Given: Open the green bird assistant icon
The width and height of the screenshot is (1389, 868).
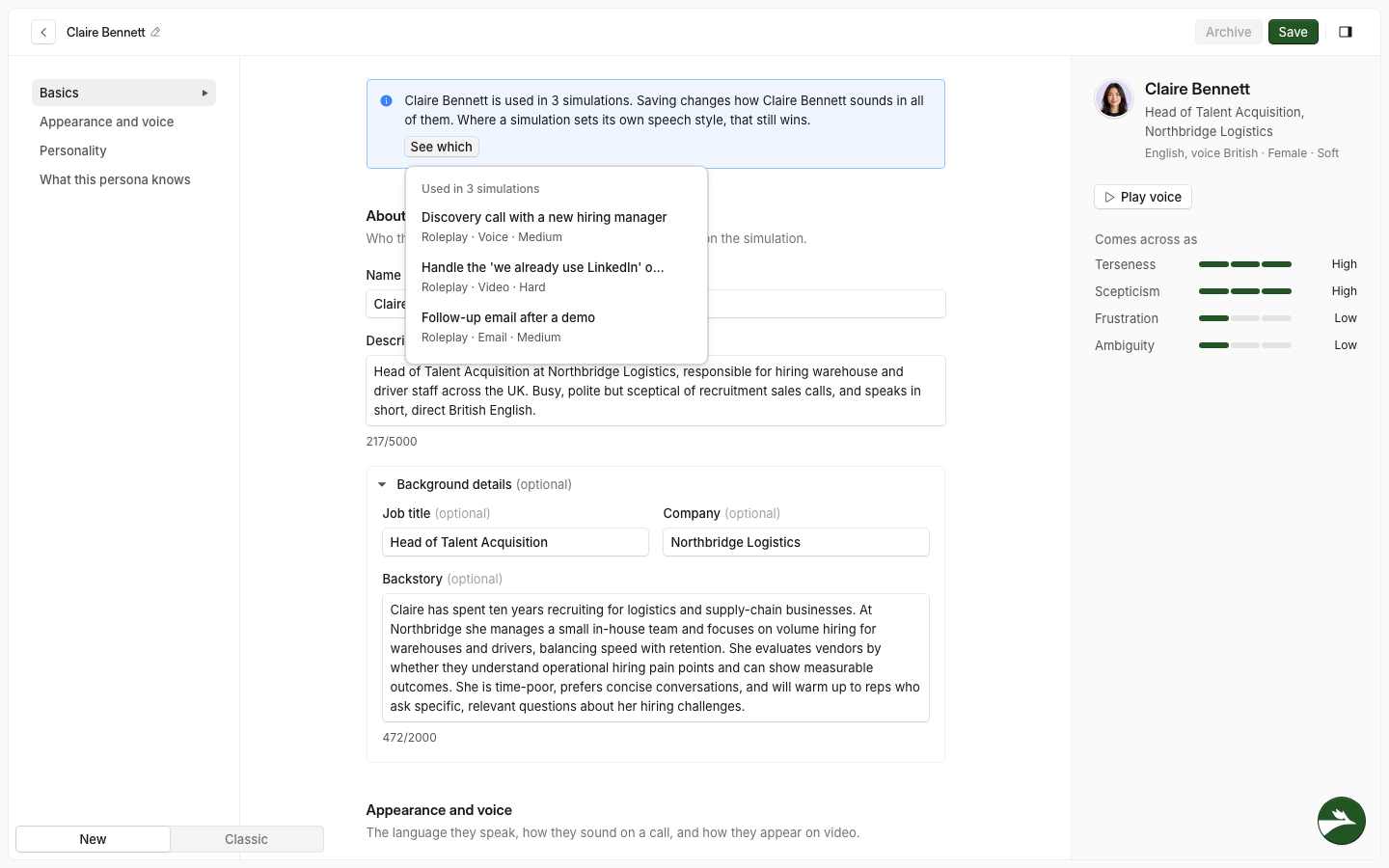Looking at the screenshot, I should point(1342,821).
